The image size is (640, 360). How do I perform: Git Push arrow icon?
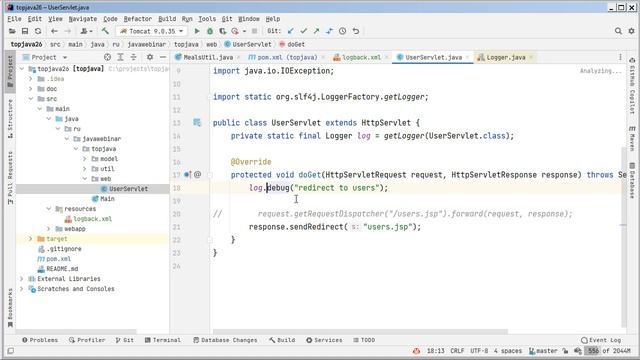pos(316,31)
